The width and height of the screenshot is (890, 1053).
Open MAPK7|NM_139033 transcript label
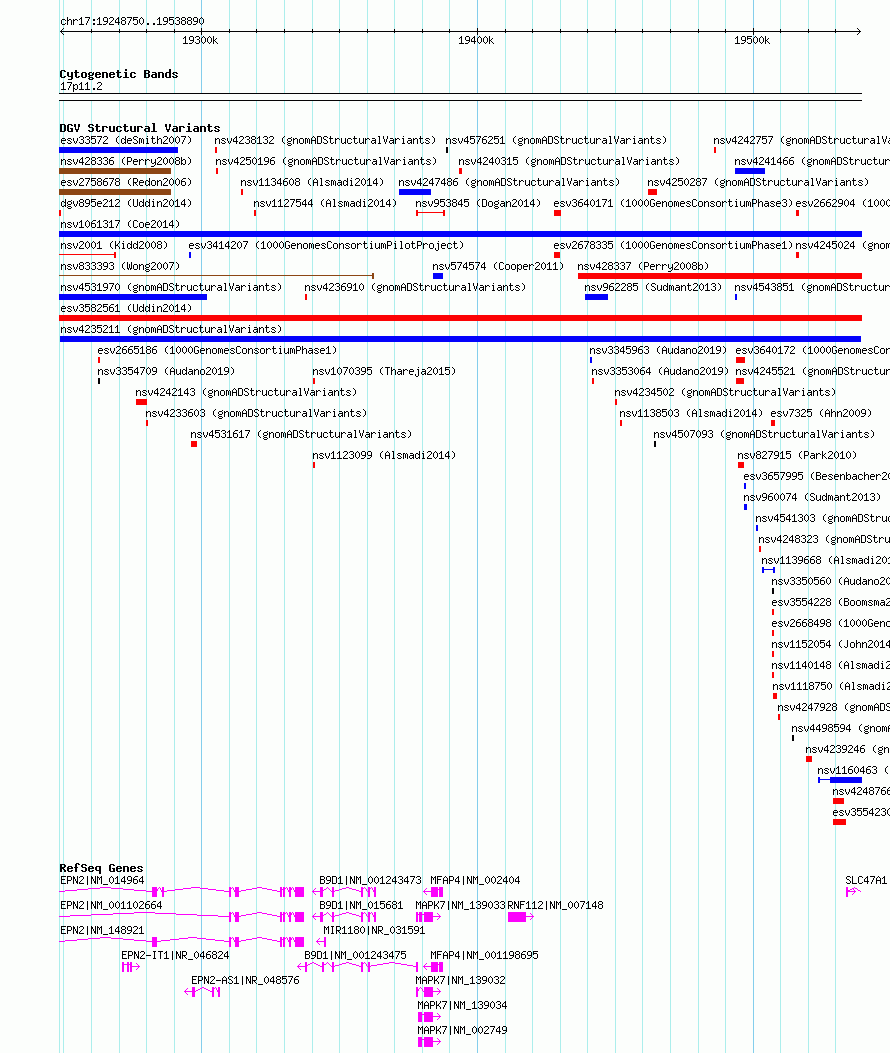pyautogui.click(x=460, y=905)
